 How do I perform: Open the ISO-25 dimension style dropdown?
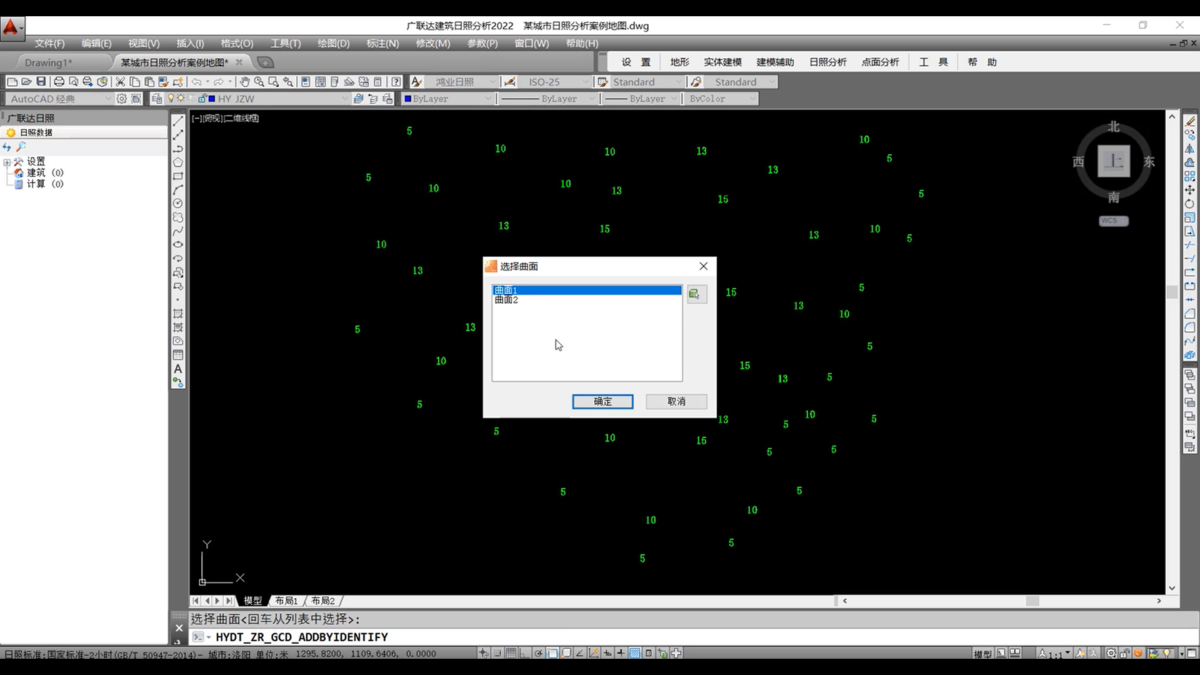point(587,82)
